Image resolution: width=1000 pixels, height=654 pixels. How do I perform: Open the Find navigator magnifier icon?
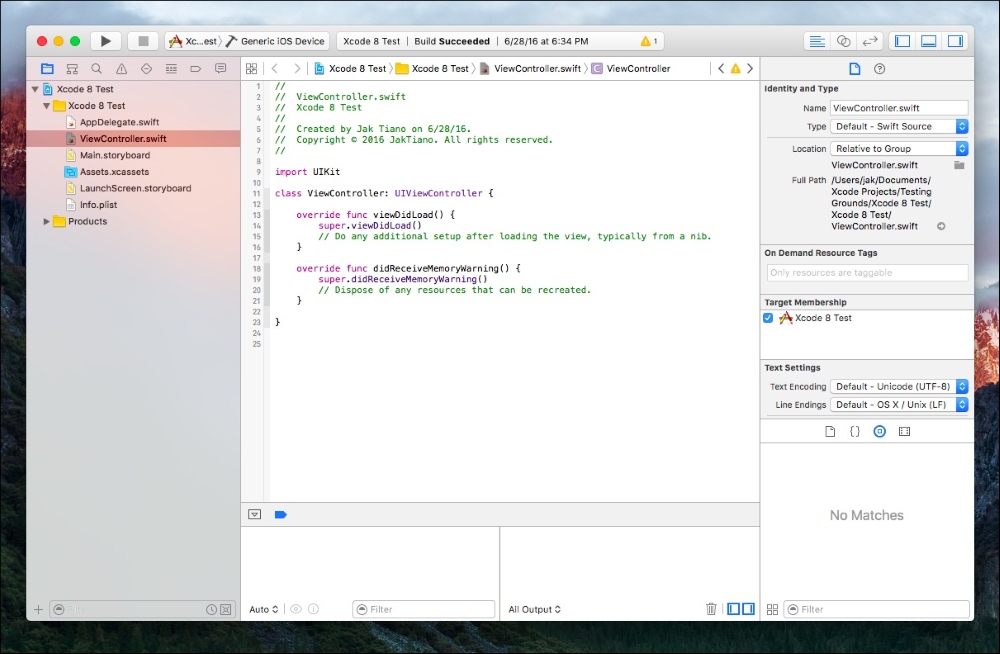click(x=96, y=68)
